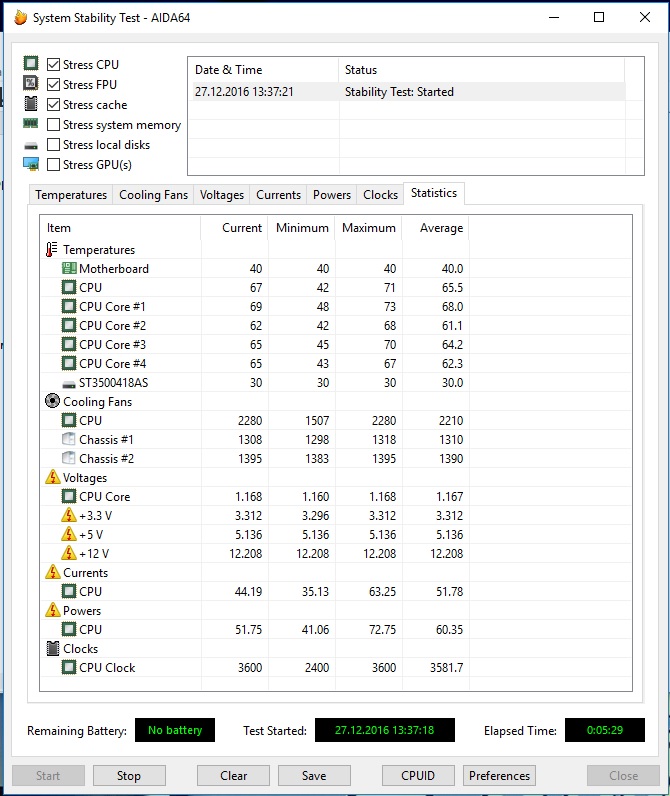
Task: Click the +5 V voltage icon
Action: 69,534
